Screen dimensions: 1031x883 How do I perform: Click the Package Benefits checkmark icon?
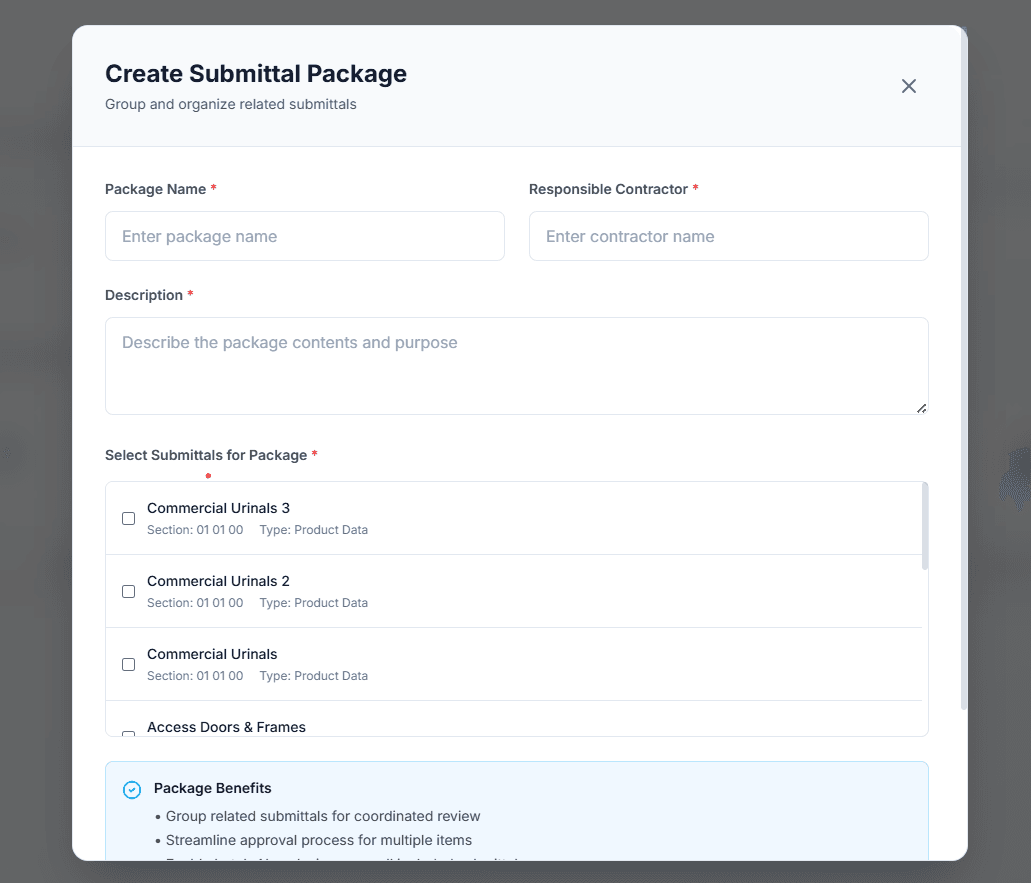click(131, 789)
